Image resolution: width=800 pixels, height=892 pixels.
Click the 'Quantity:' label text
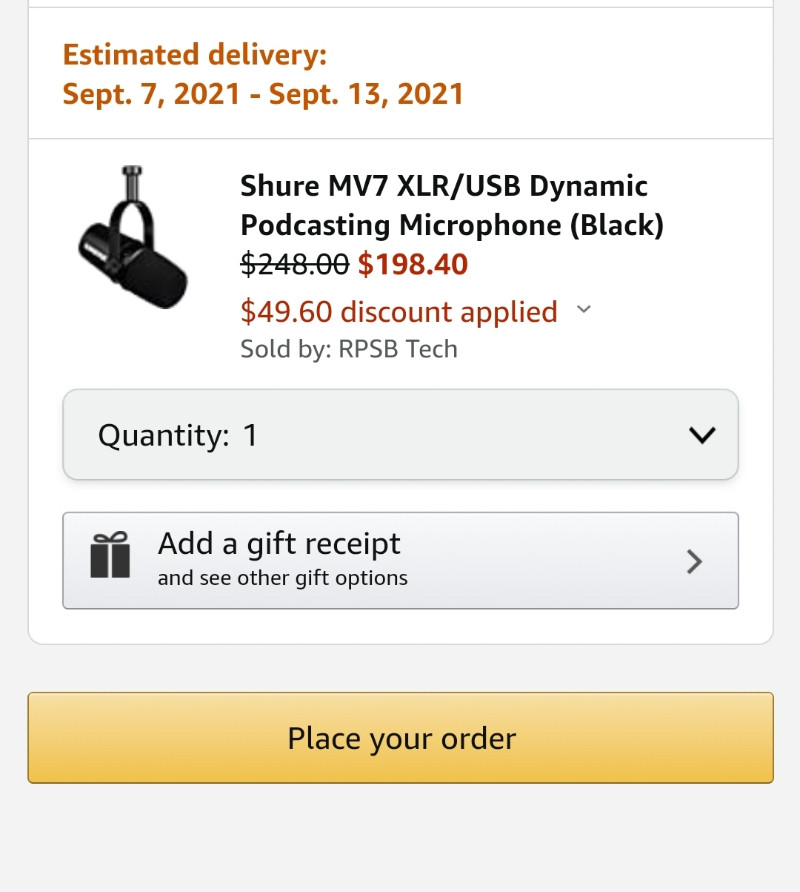164,436
